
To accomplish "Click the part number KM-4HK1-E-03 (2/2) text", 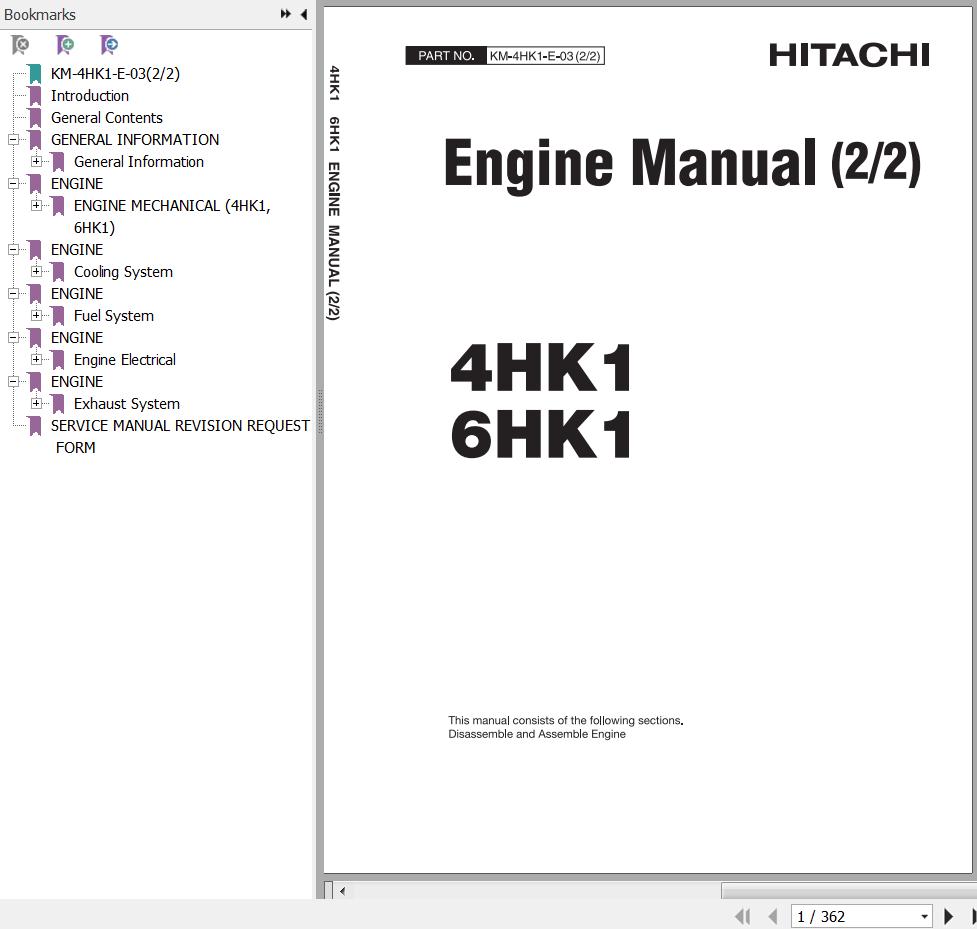I will [545, 55].
